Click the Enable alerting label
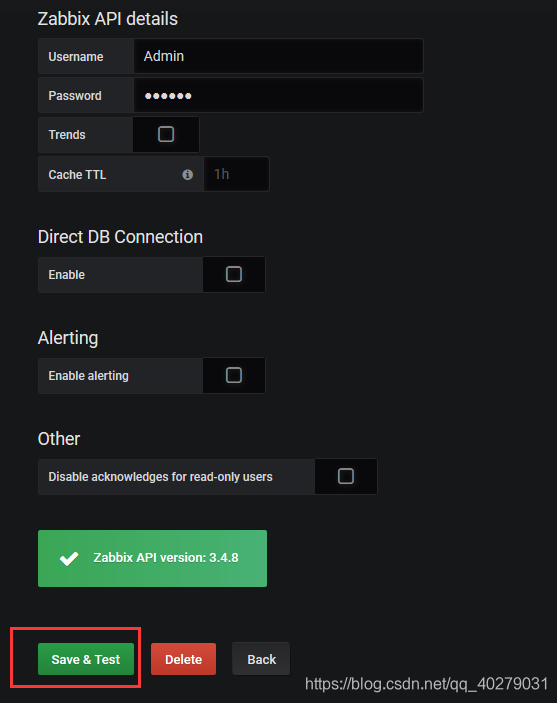 [88, 376]
